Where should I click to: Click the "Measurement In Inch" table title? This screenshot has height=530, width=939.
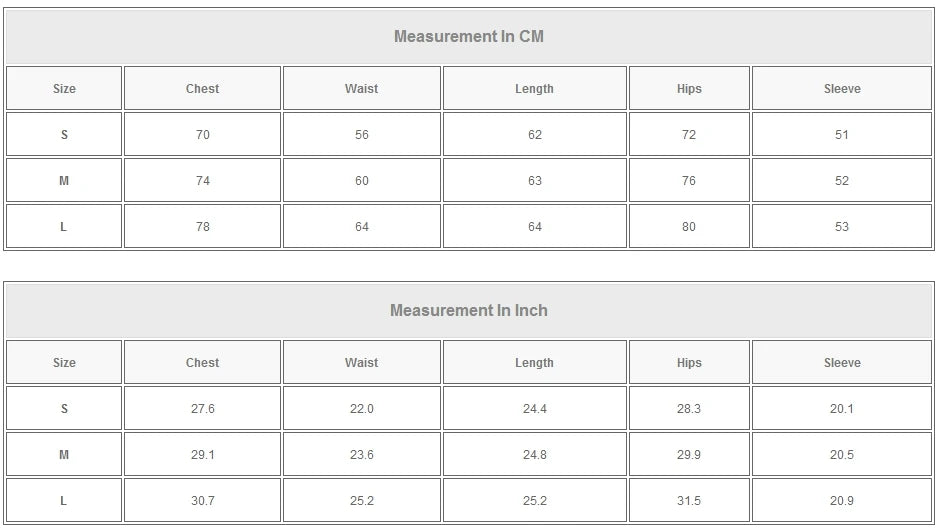pos(469,311)
